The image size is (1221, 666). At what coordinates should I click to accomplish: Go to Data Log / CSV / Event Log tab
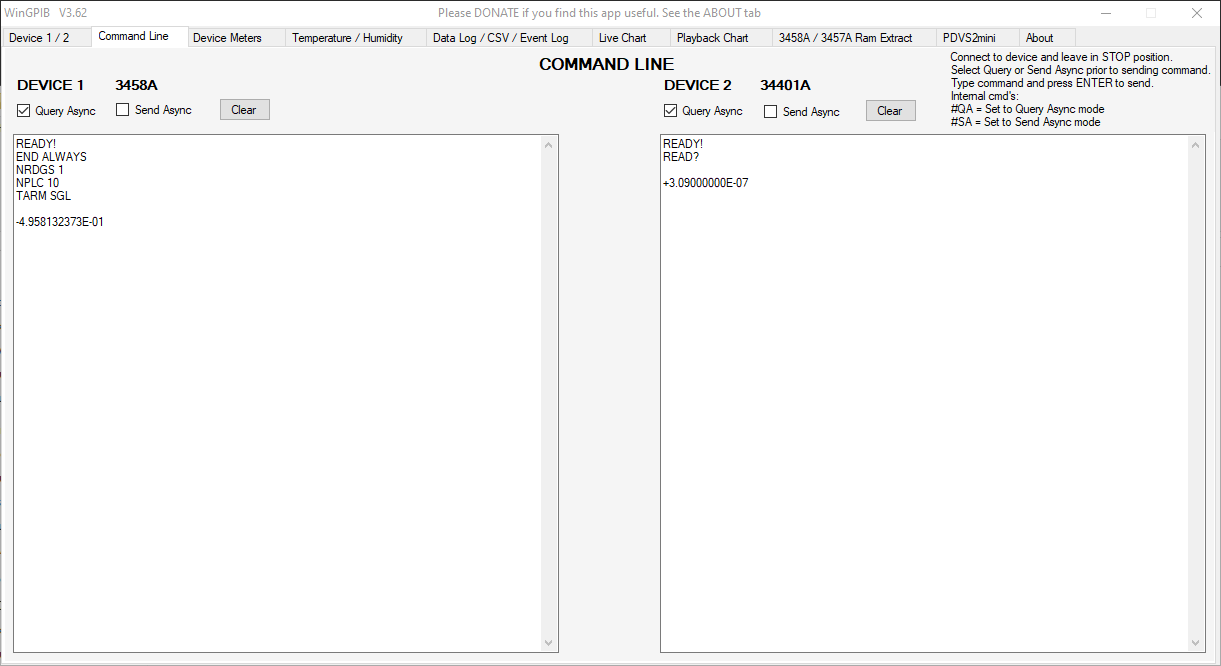500,38
